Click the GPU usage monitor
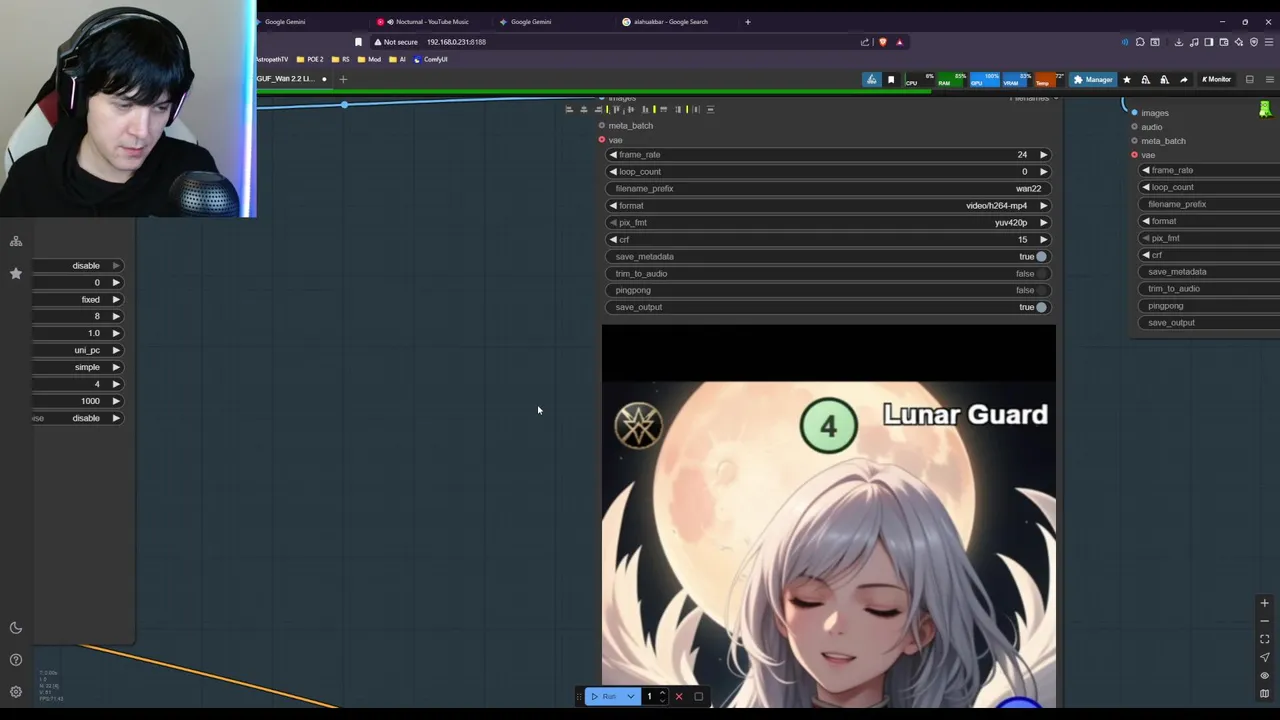The image size is (1280, 720). click(x=984, y=80)
